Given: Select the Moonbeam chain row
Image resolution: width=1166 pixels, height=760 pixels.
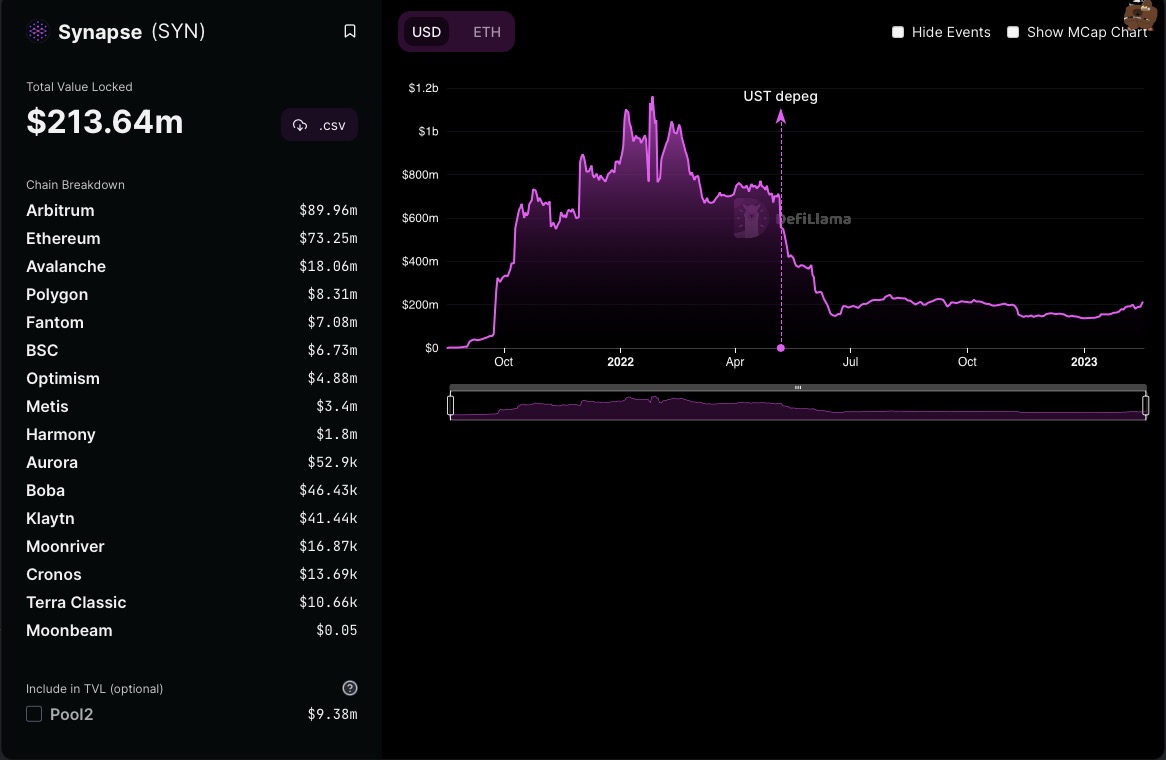Looking at the screenshot, I should [192, 631].
